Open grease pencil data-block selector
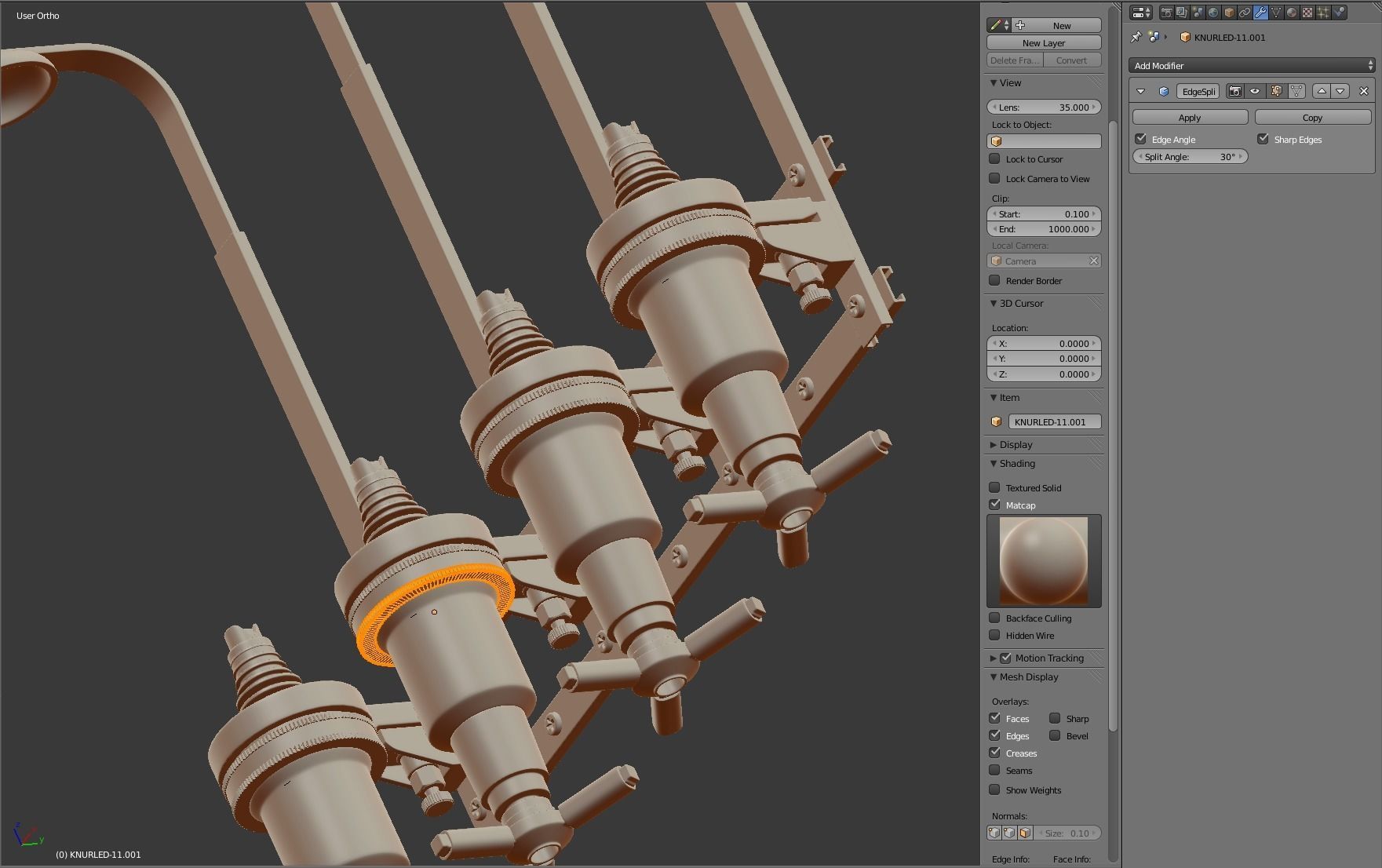 999,25
